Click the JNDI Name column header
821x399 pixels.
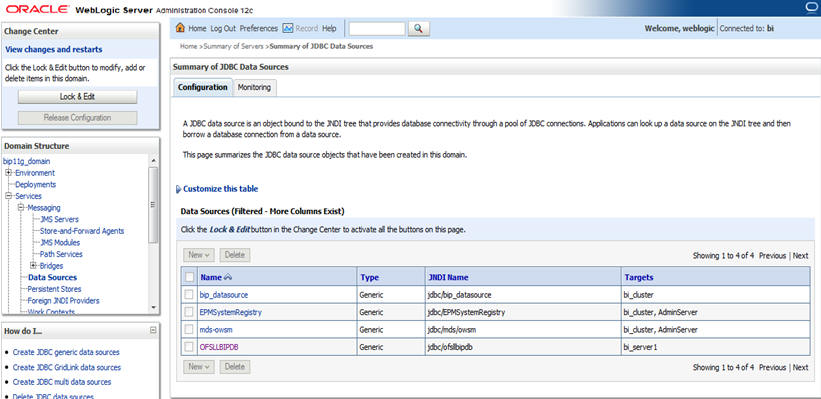coord(448,278)
